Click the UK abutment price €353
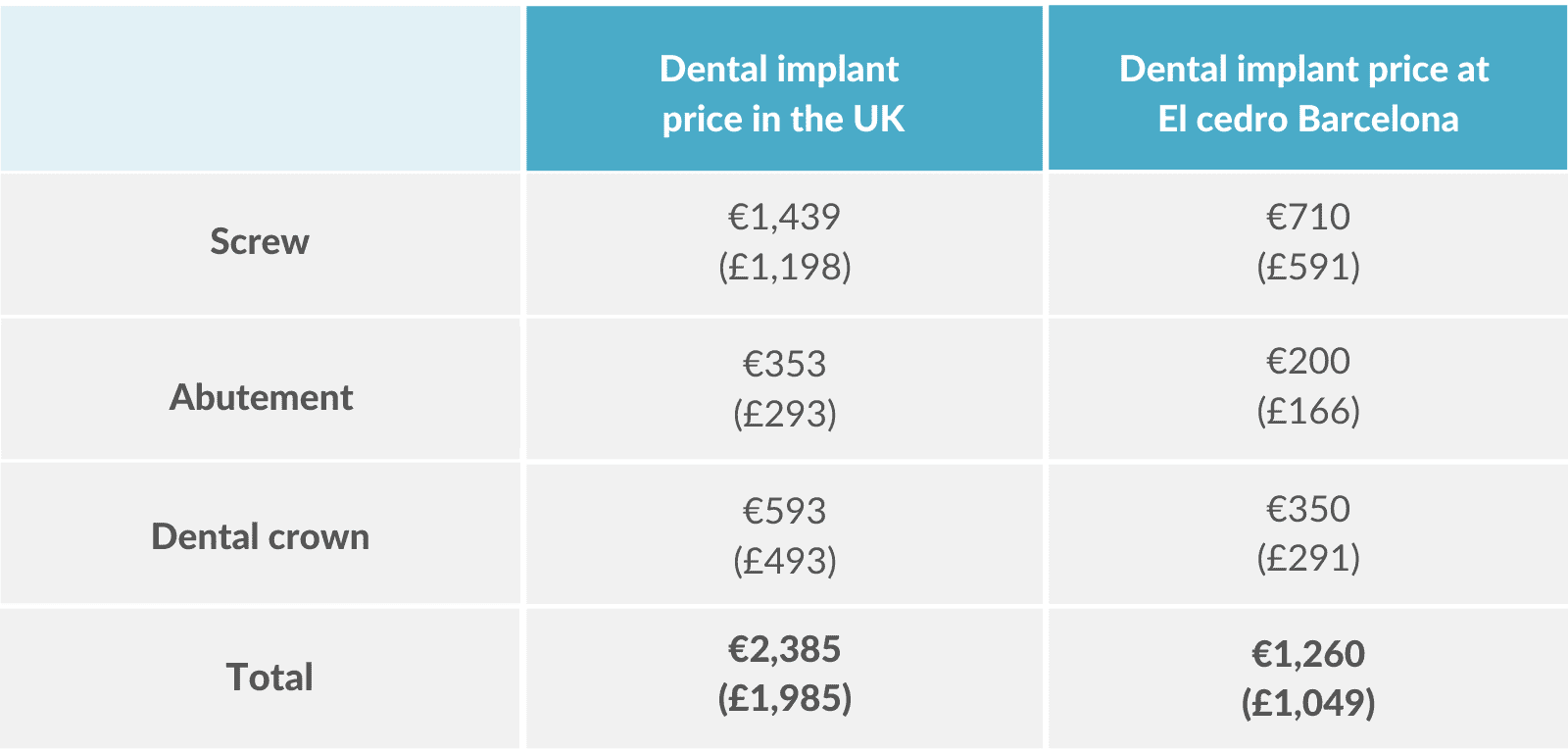 [784, 364]
